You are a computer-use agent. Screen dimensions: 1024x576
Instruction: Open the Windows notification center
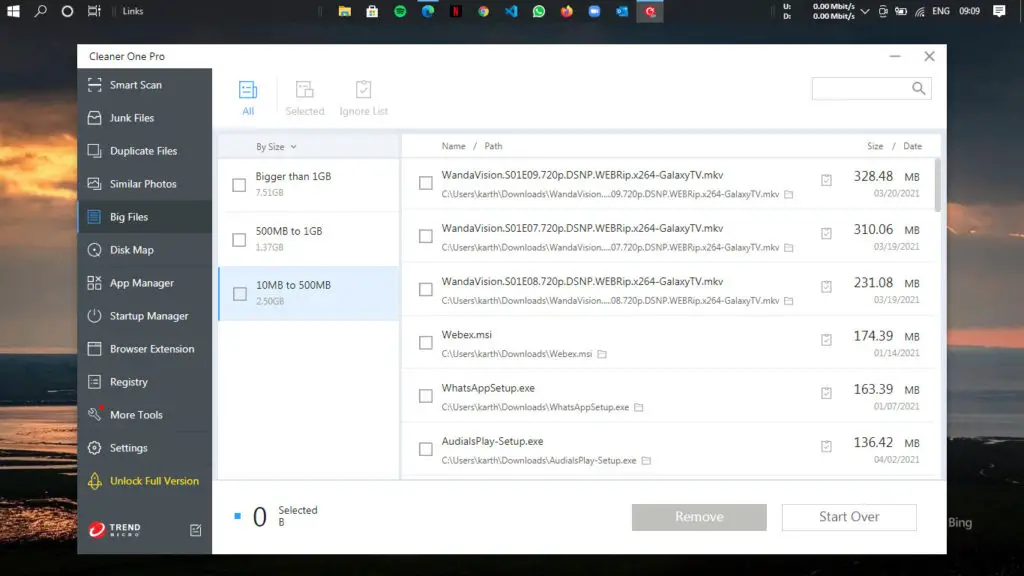(x=999, y=11)
